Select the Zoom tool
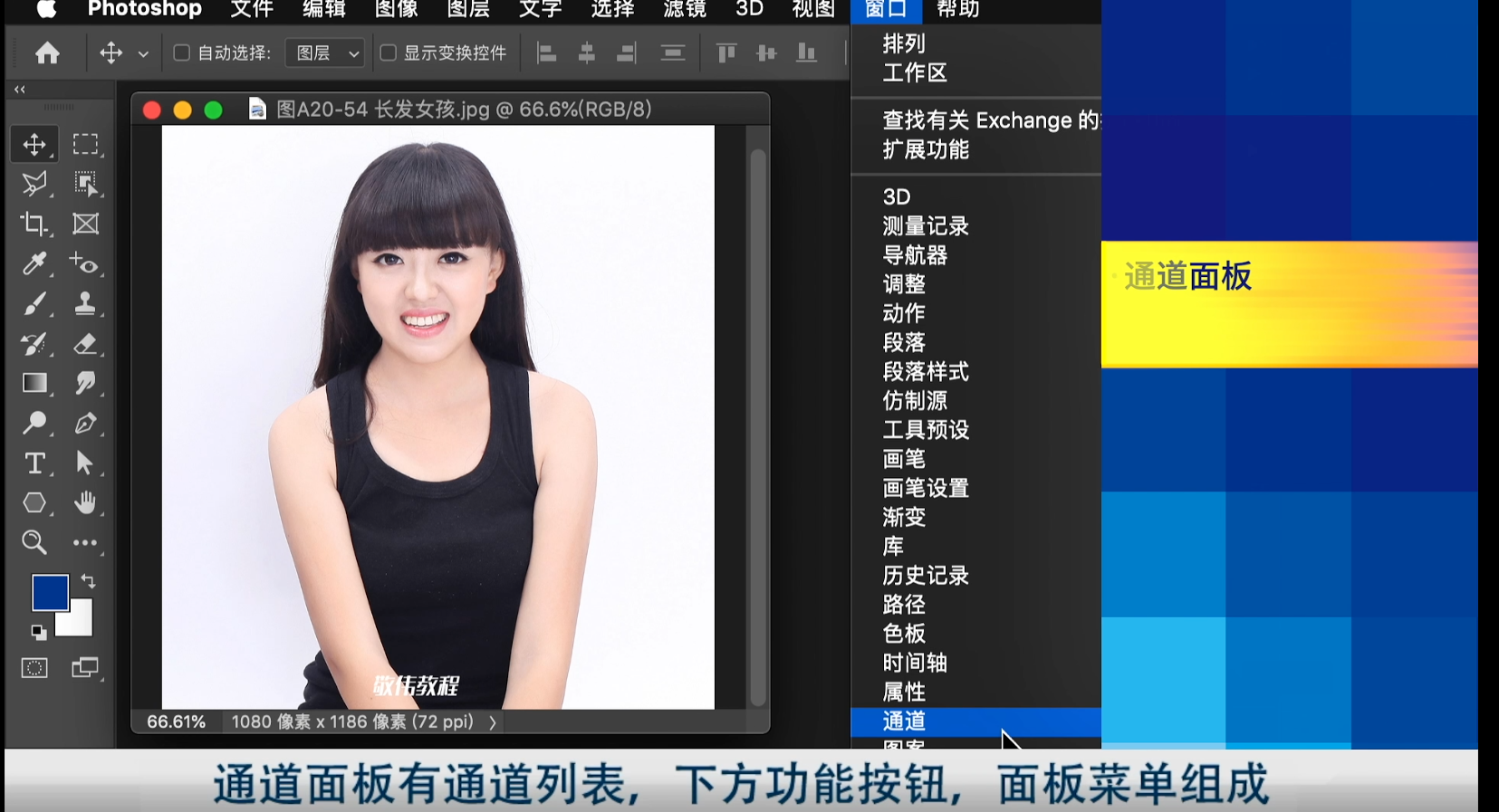The width and height of the screenshot is (1499, 812). click(x=34, y=542)
